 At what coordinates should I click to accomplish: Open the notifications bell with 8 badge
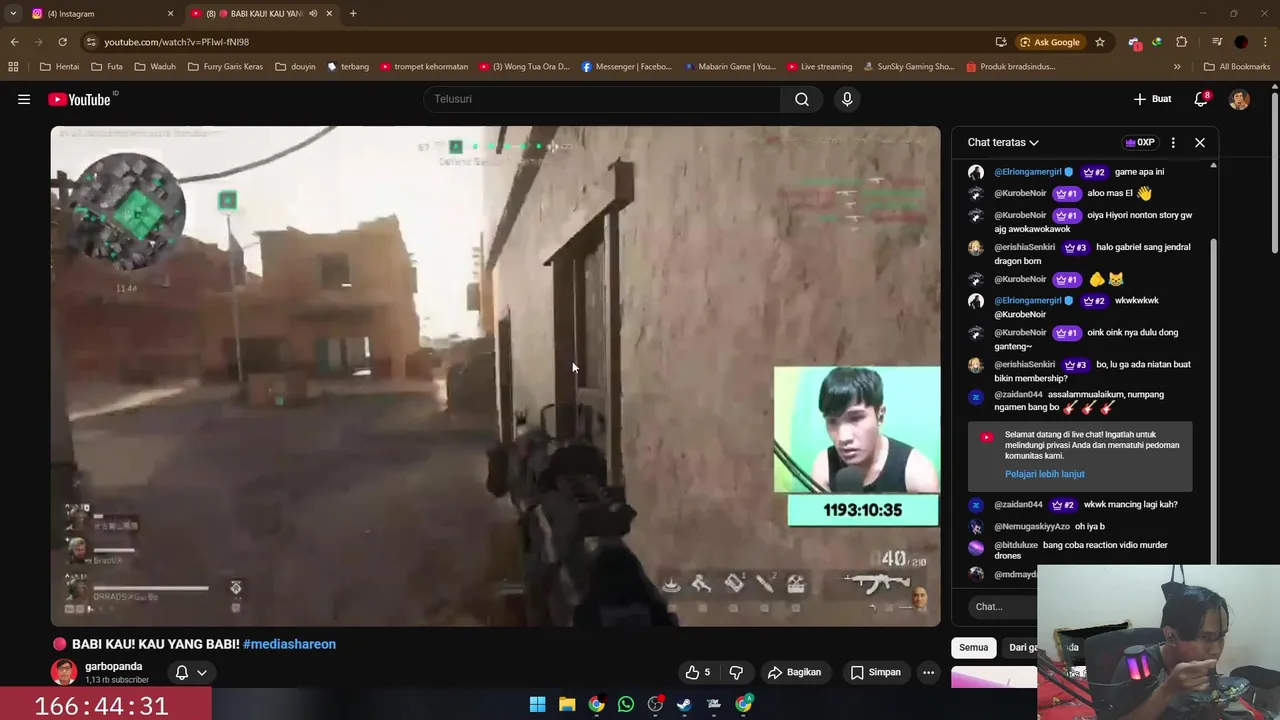[x=1201, y=99]
